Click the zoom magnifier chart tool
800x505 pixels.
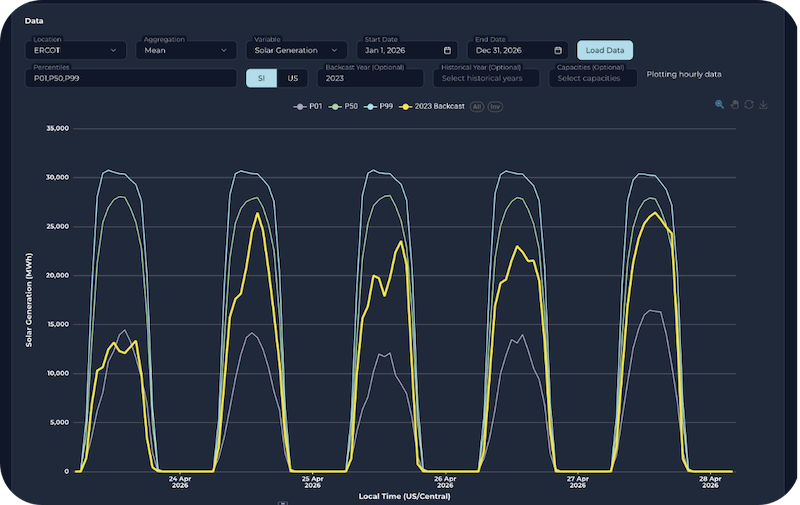click(x=719, y=104)
